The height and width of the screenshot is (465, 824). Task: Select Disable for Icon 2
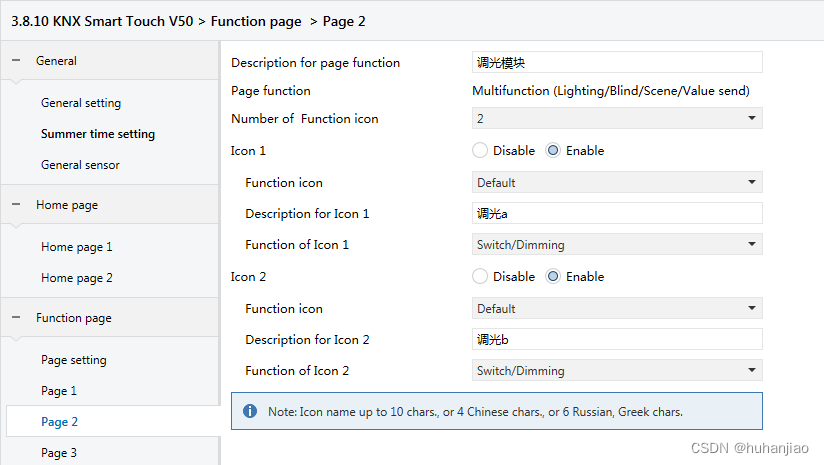[x=480, y=277]
